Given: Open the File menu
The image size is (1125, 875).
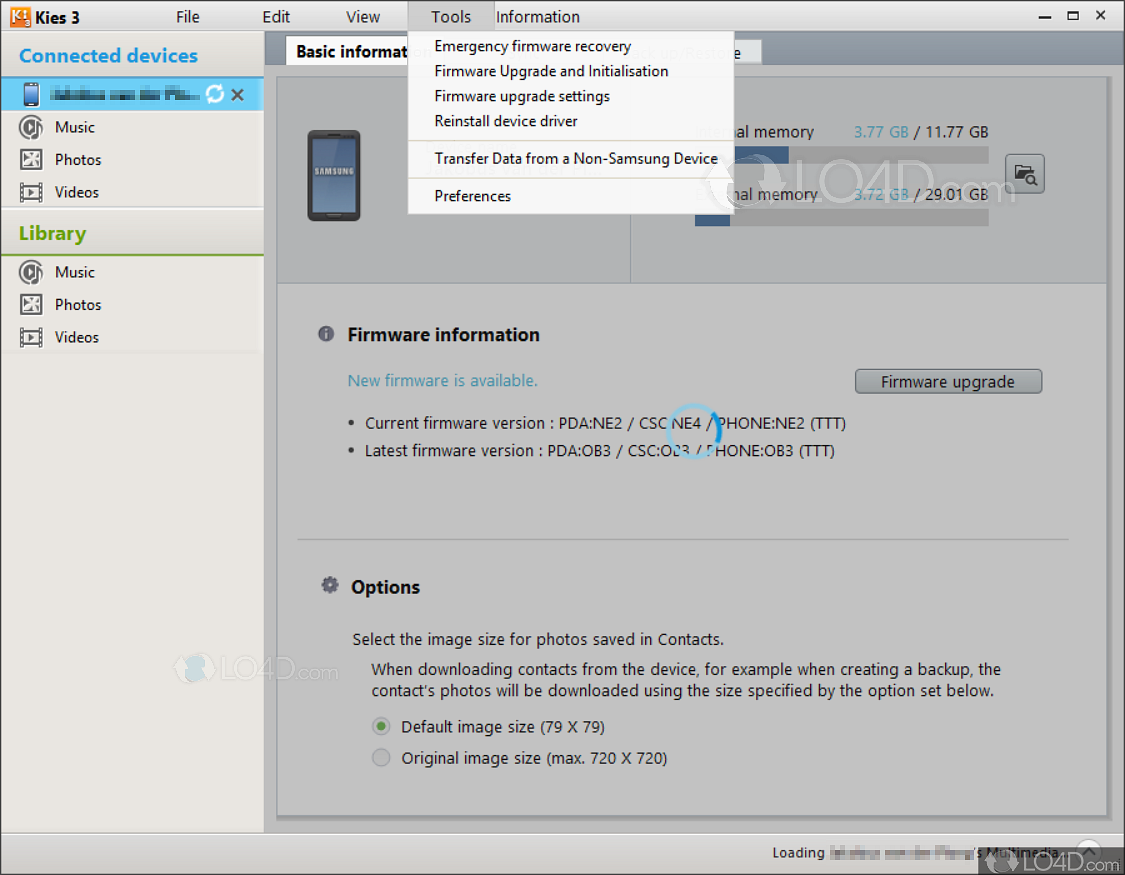Looking at the screenshot, I should [188, 16].
